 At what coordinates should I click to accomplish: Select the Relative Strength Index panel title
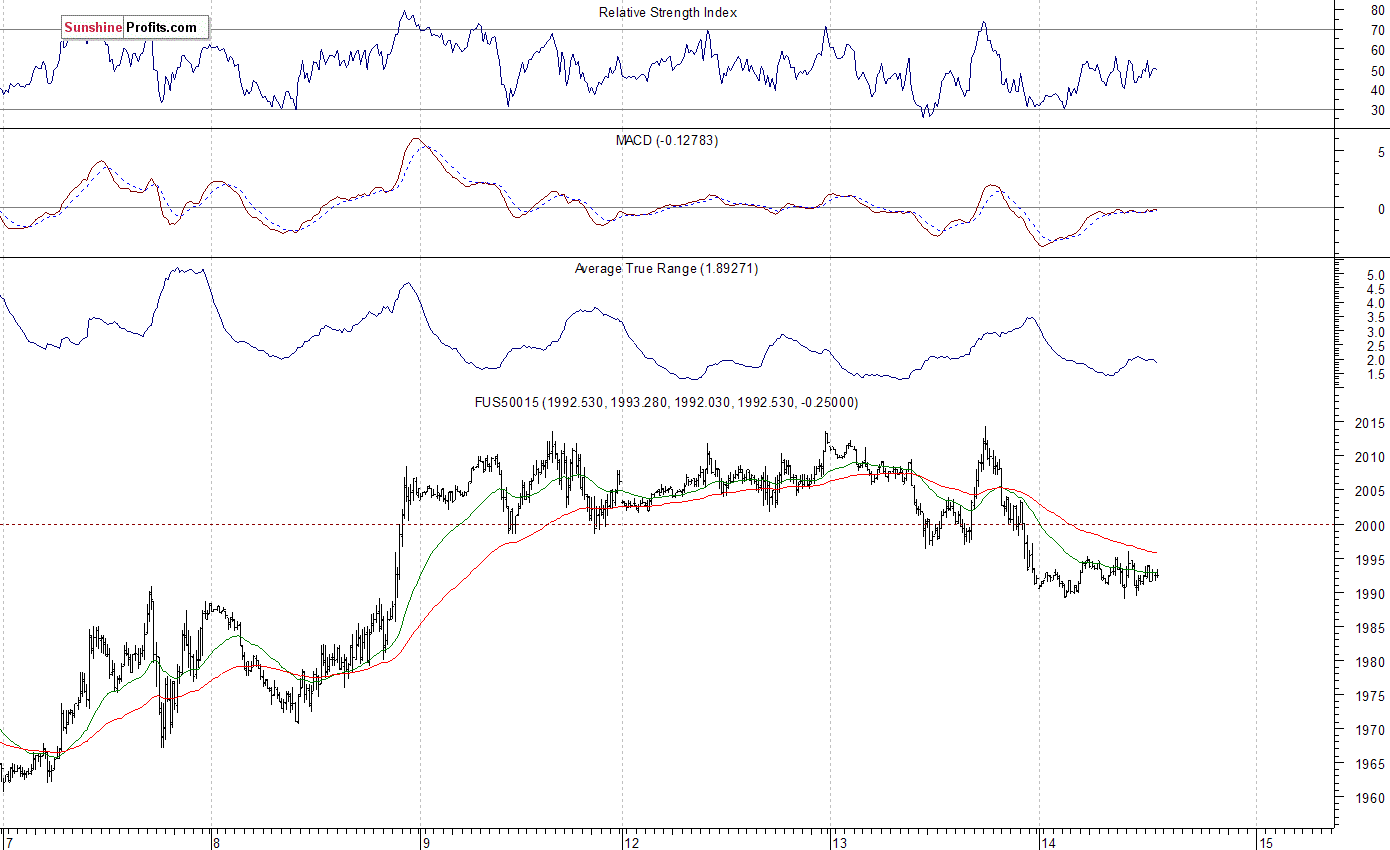coord(668,13)
